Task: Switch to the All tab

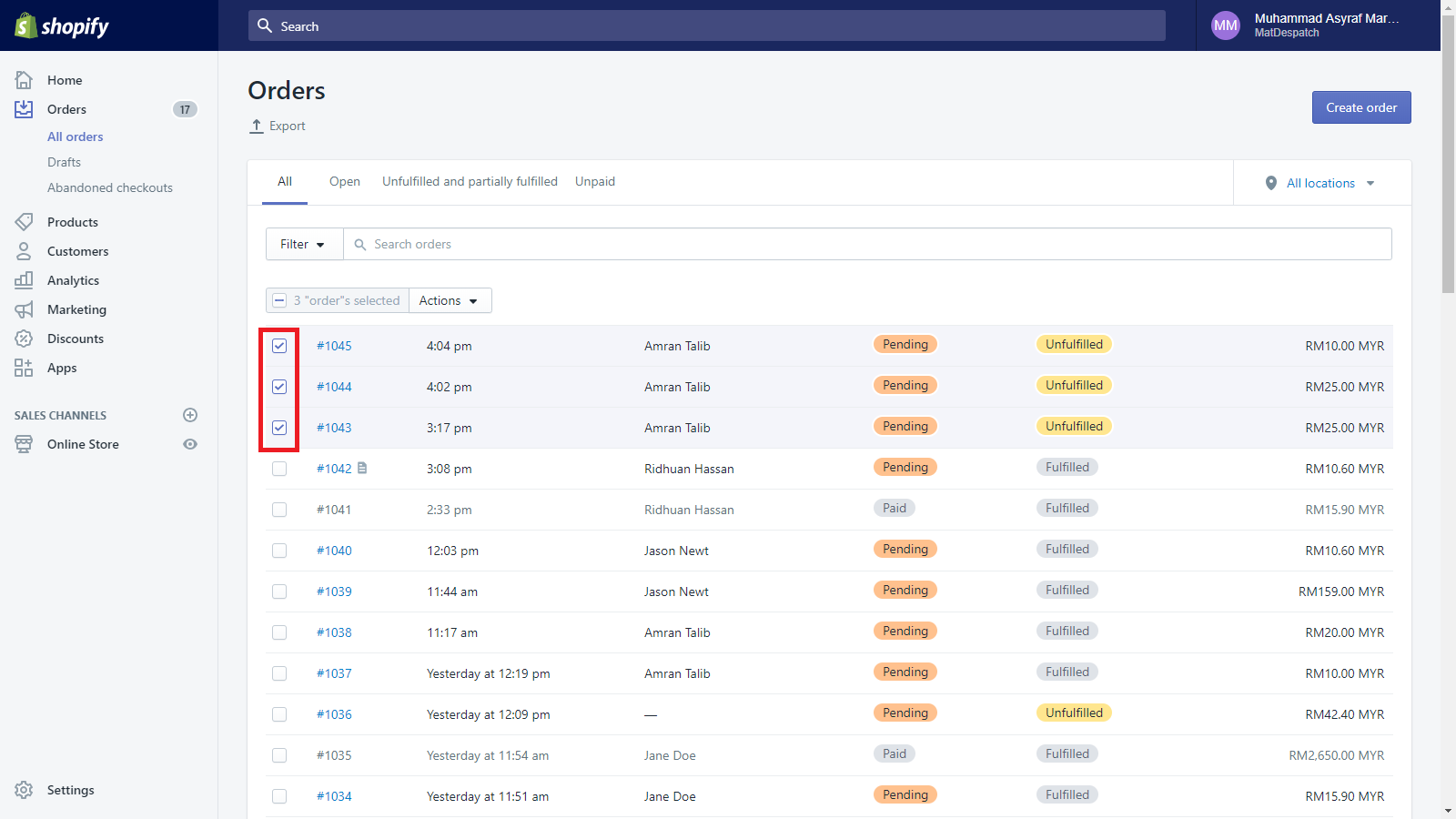Action: tap(285, 182)
